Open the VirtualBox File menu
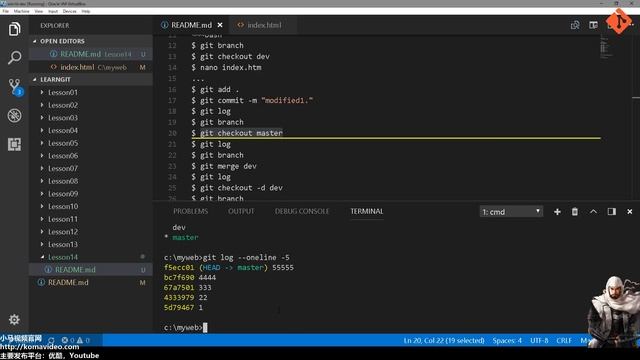The height and width of the screenshot is (360, 640). (5, 11)
